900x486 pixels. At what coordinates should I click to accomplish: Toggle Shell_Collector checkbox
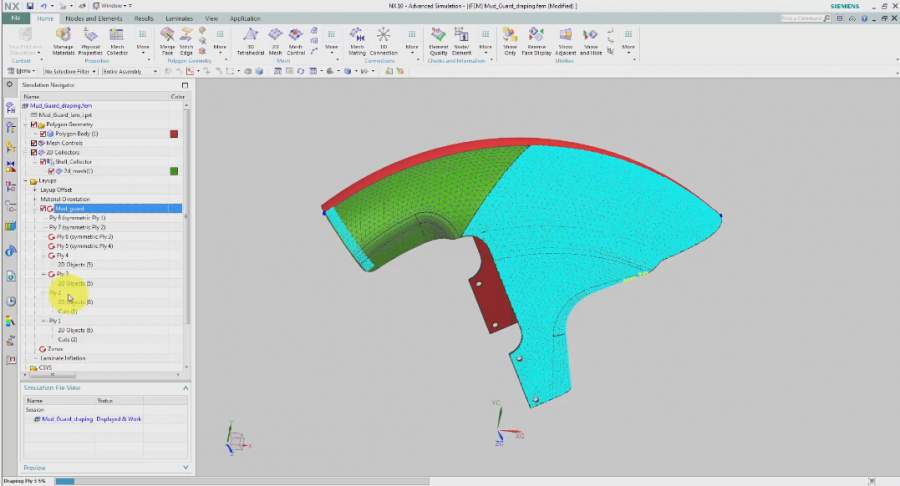click(42, 162)
